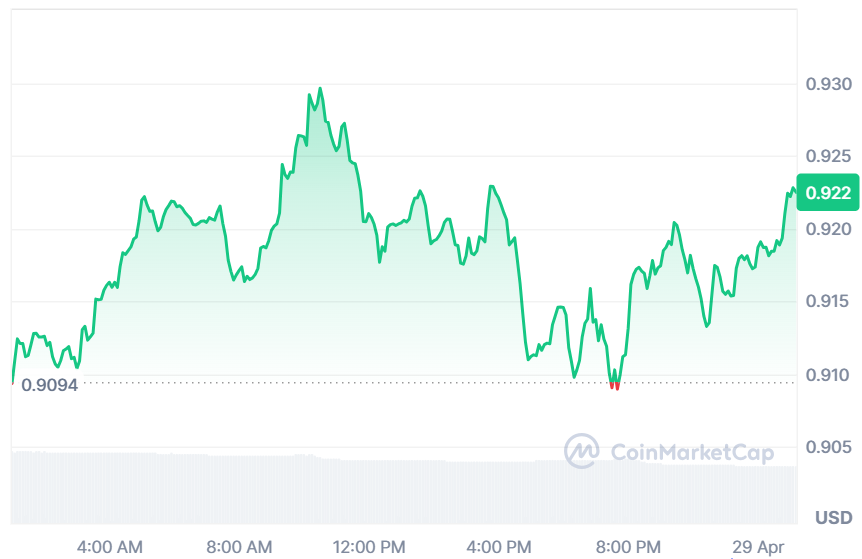The height and width of the screenshot is (559, 862).
Task: Select the 29 Apr date axis label
Action: (758, 547)
